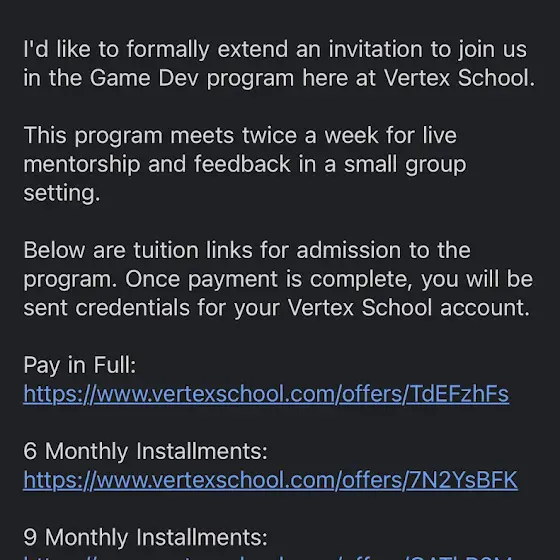Screen dimensions: 560x560
Task: Click the 'sent credentials' line of text
Action: coord(277,308)
